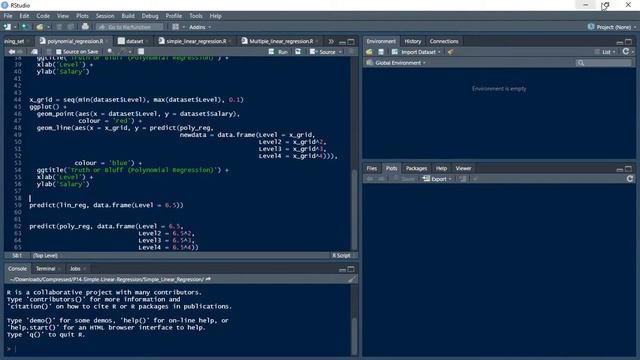Open the Addins dropdown
640x360 pixels.
(x=200, y=27)
